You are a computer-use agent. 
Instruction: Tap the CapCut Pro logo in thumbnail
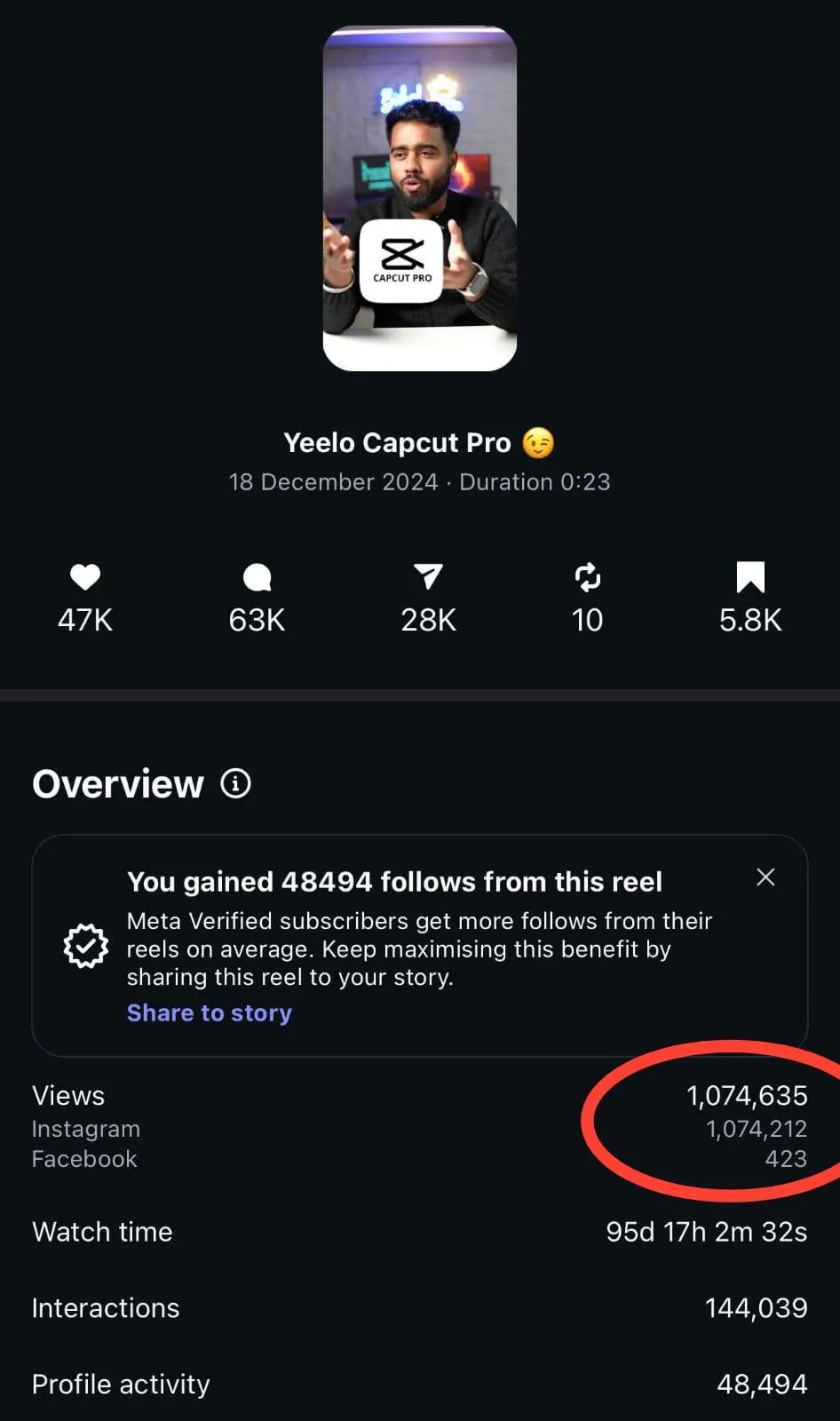coord(401,261)
